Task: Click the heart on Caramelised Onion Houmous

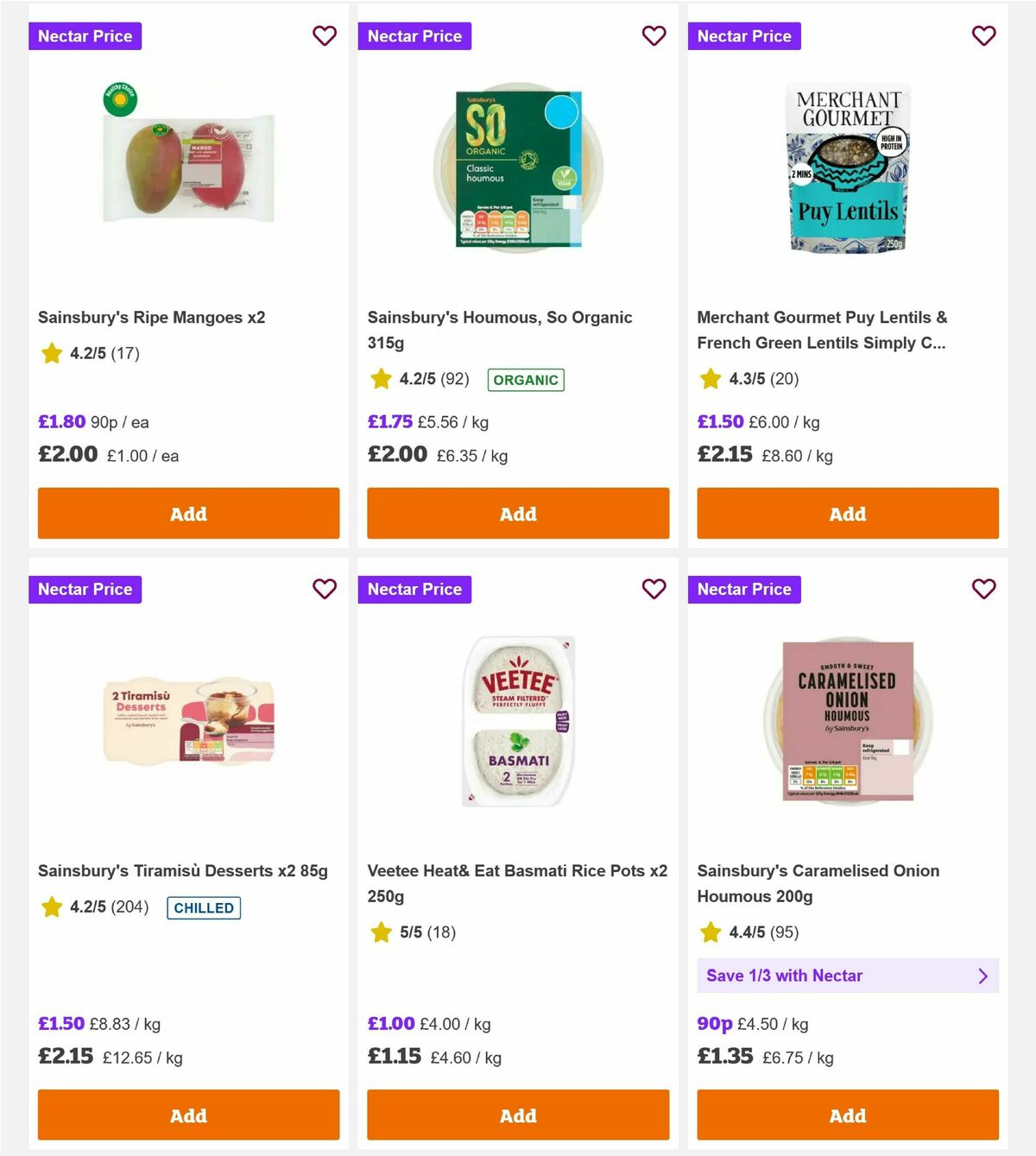Action: click(983, 590)
